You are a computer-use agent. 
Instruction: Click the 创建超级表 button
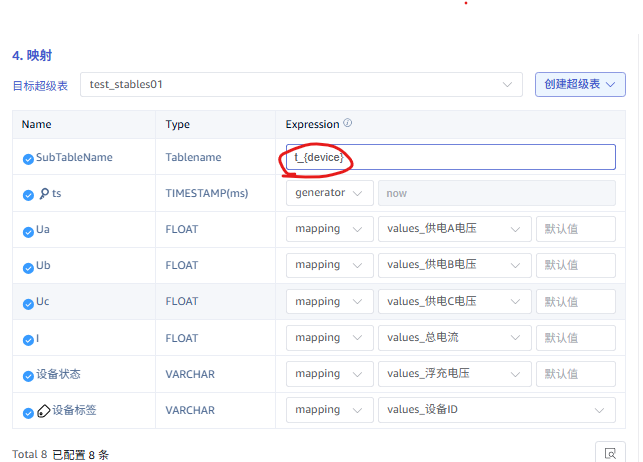[x=580, y=85]
